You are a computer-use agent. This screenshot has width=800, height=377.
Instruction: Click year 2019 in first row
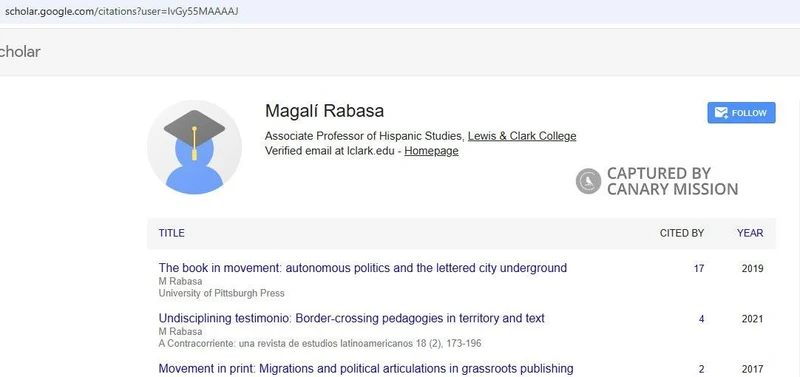tap(753, 268)
